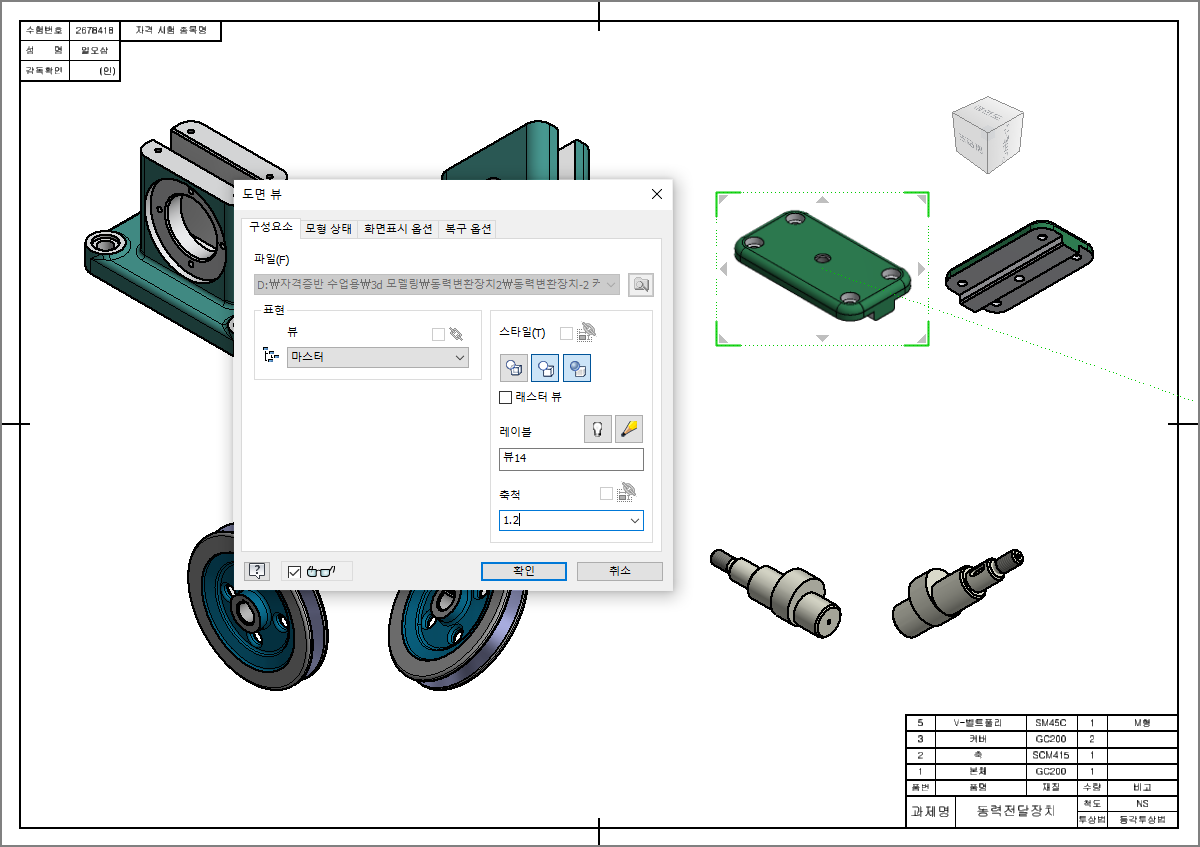The image size is (1200, 847).
Task: Click the ViewCube in the drawing area
Action: 987,135
